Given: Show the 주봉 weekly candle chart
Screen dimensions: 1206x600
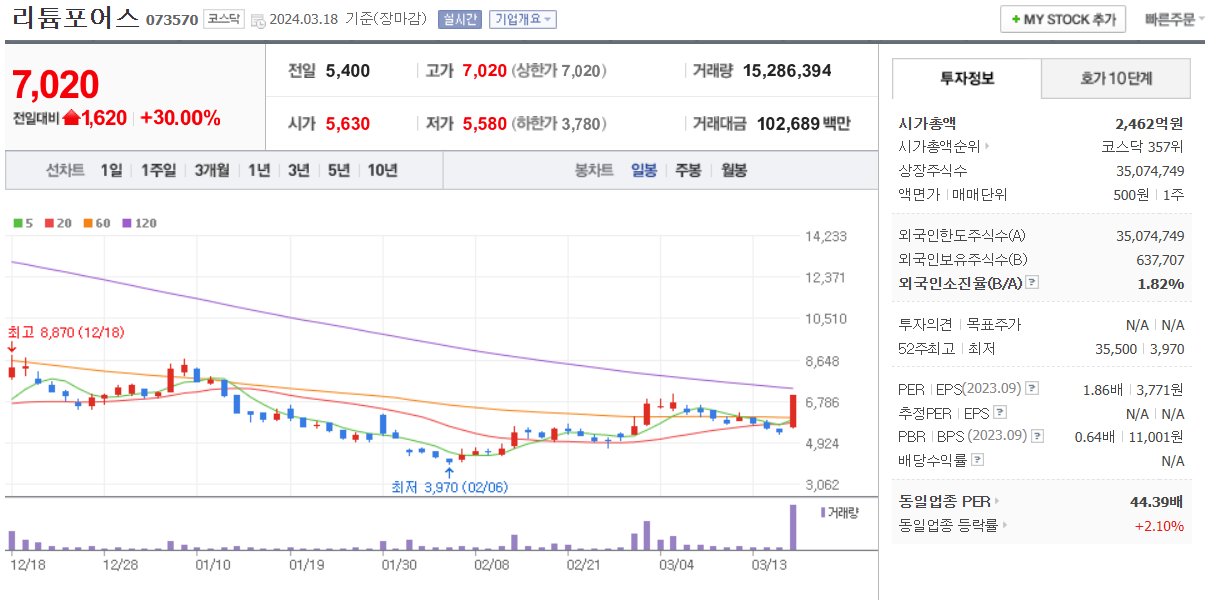Looking at the screenshot, I should click(x=688, y=170).
